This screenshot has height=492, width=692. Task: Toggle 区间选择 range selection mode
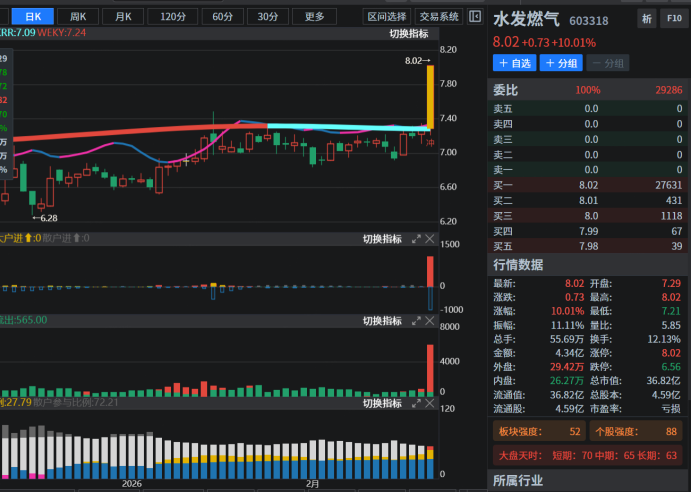point(386,16)
